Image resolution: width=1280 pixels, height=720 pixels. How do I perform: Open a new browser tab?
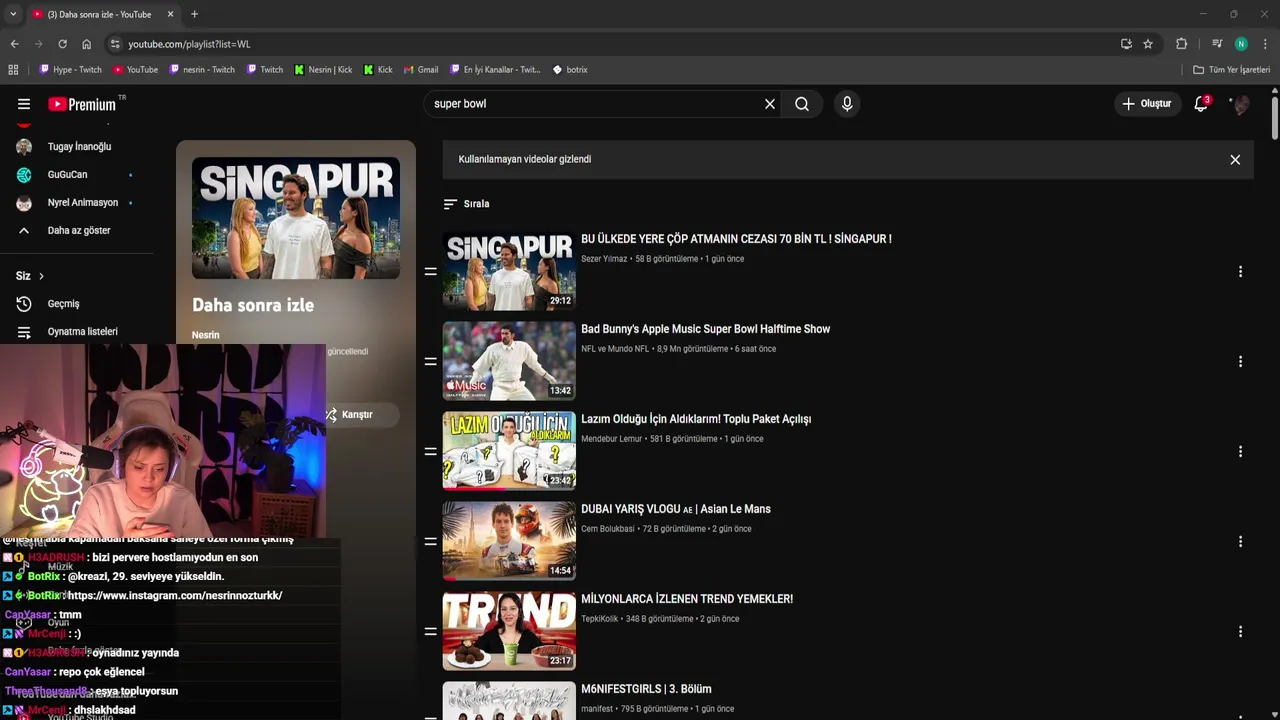click(x=194, y=14)
